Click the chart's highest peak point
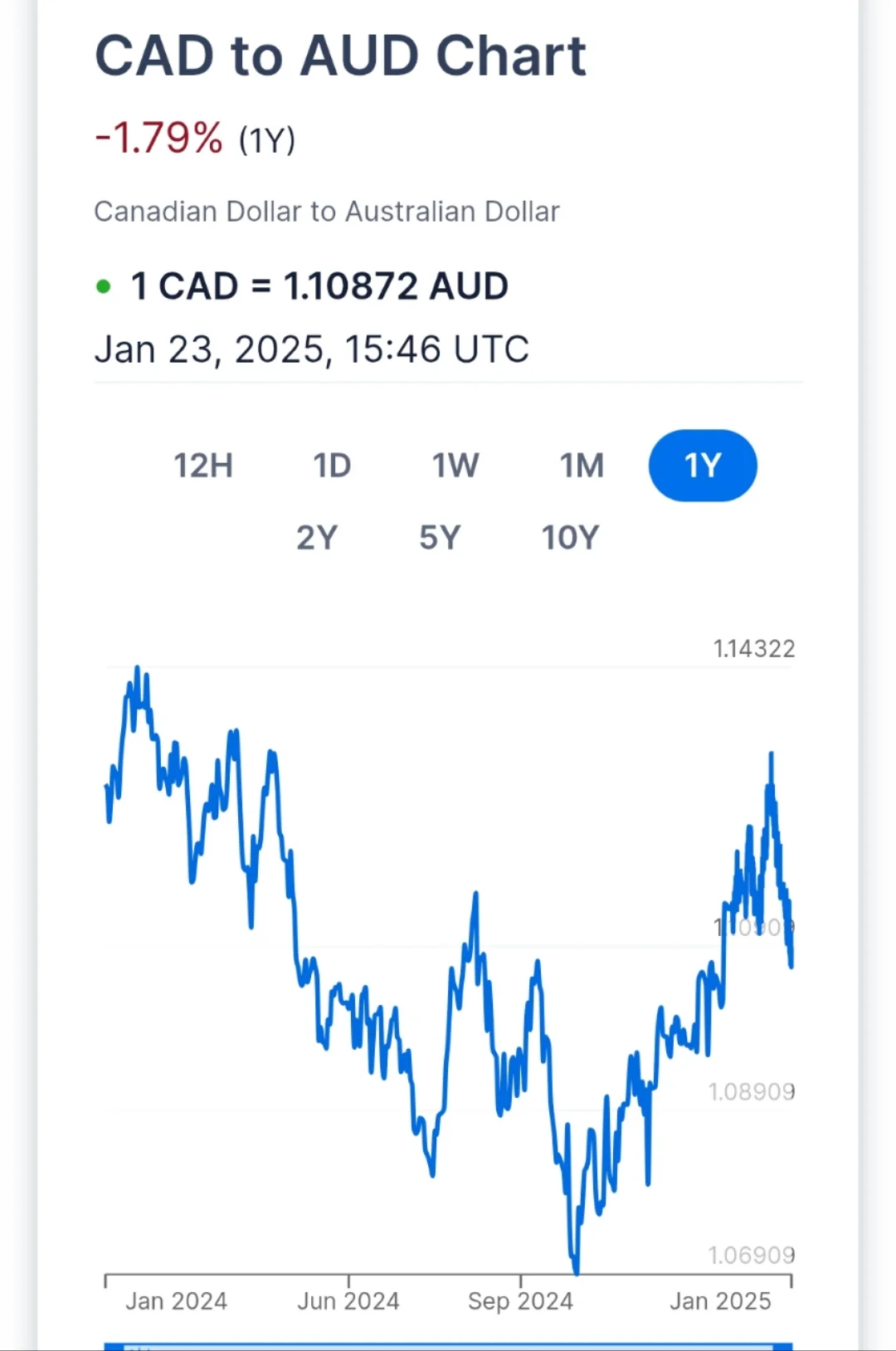 tap(138, 668)
